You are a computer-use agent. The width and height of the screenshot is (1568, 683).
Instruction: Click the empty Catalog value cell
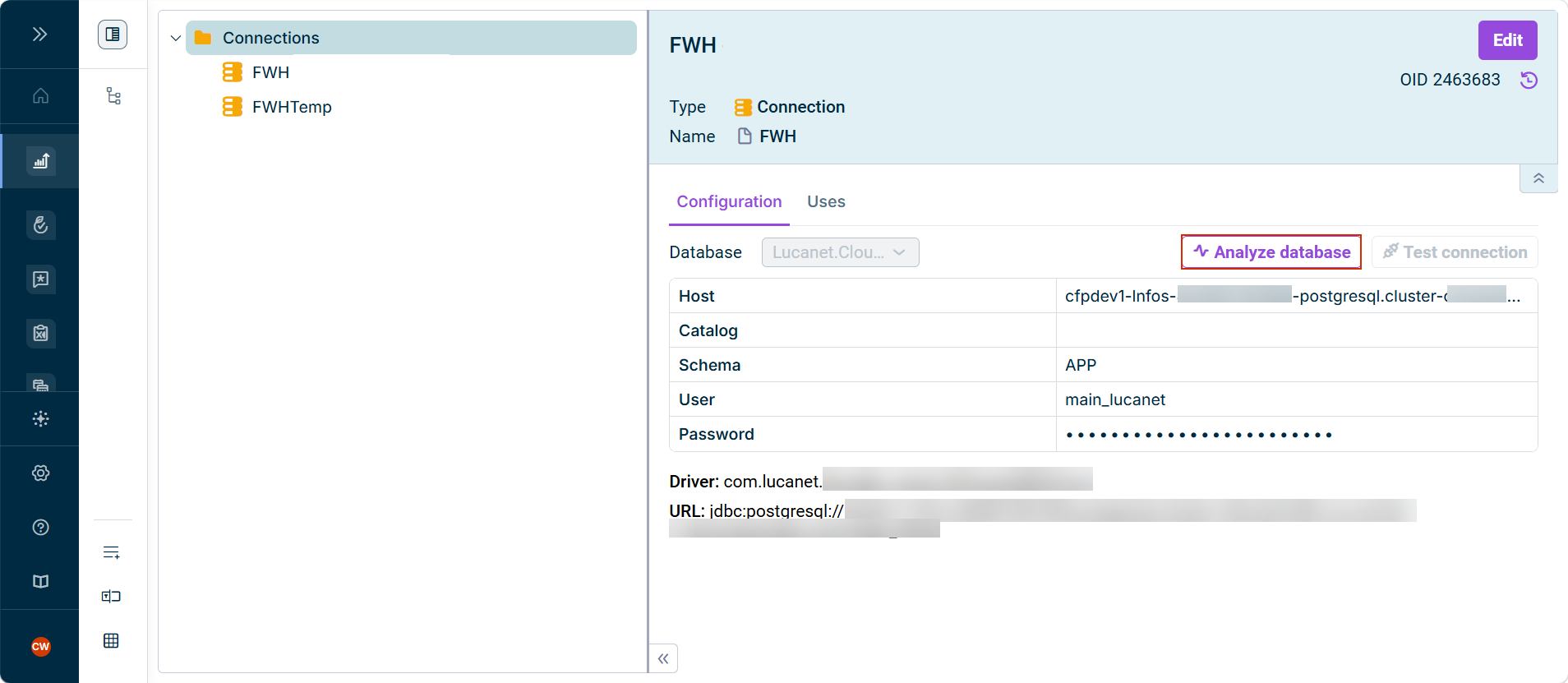pyautogui.click(x=1297, y=330)
